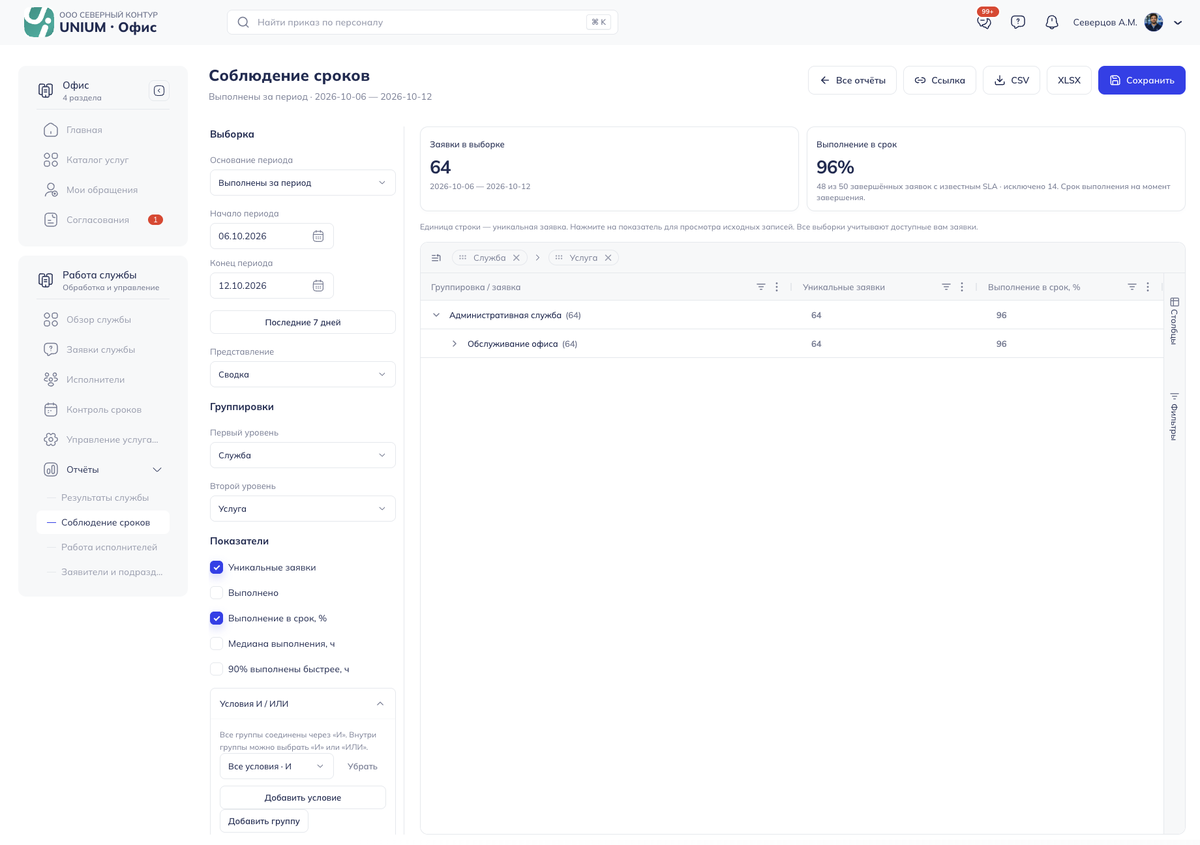Open column menu for Группировка / заявка
1200x845 pixels.
point(777,287)
